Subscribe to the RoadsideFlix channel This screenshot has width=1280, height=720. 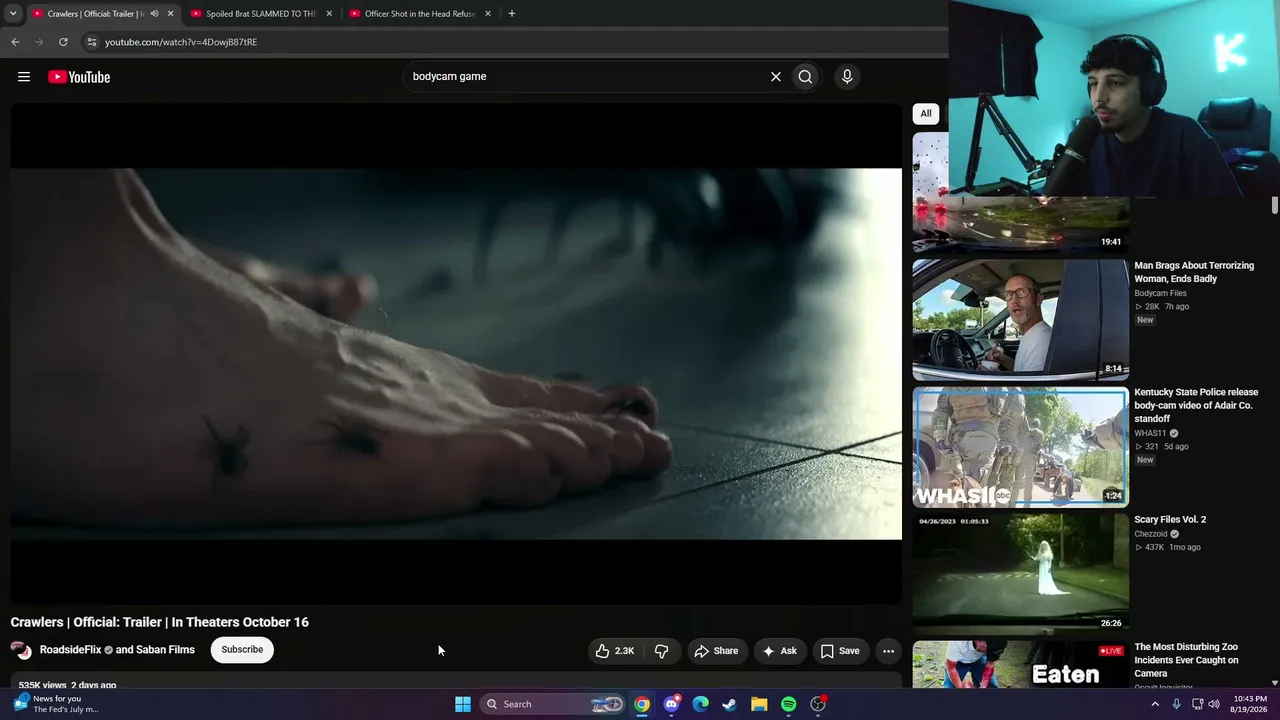(x=242, y=650)
